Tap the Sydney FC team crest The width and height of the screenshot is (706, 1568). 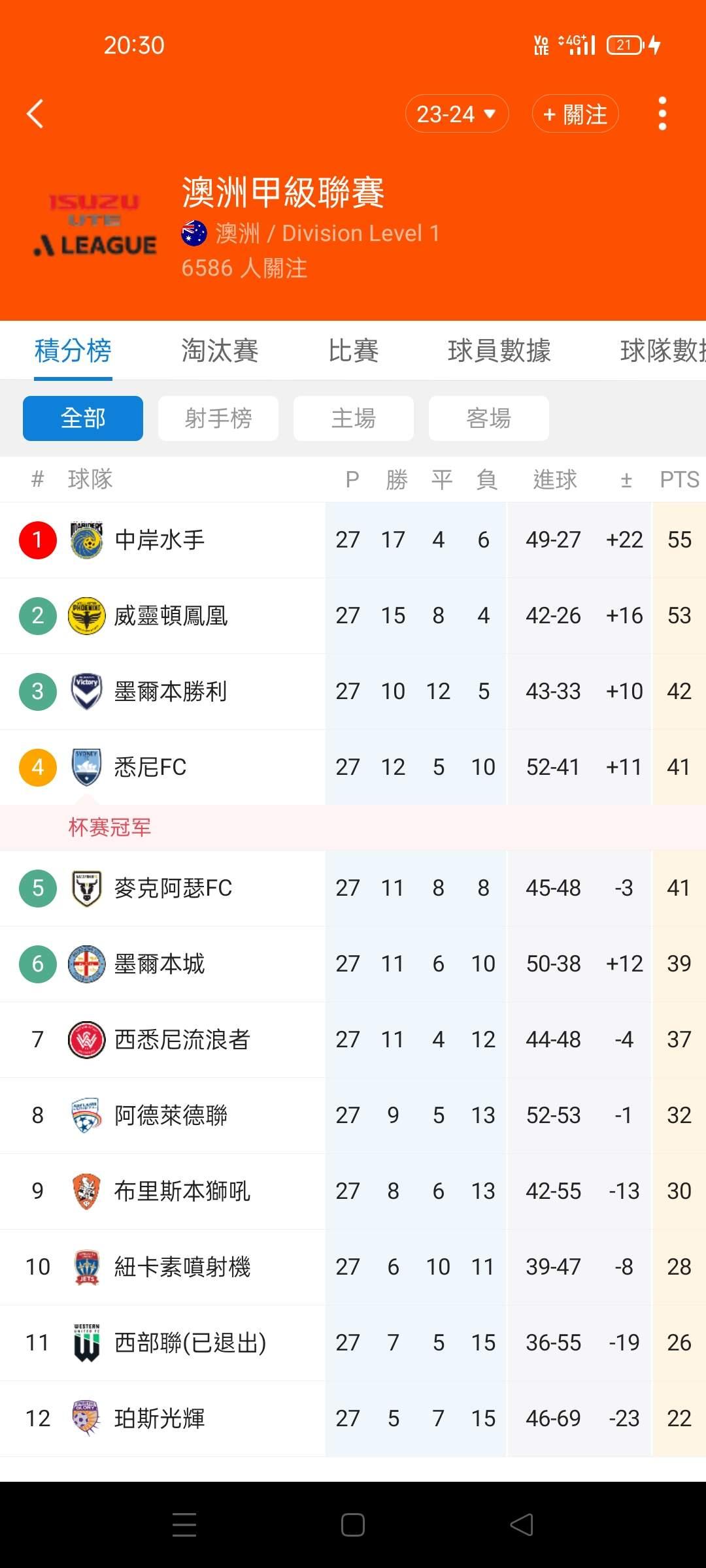(87, 767)
